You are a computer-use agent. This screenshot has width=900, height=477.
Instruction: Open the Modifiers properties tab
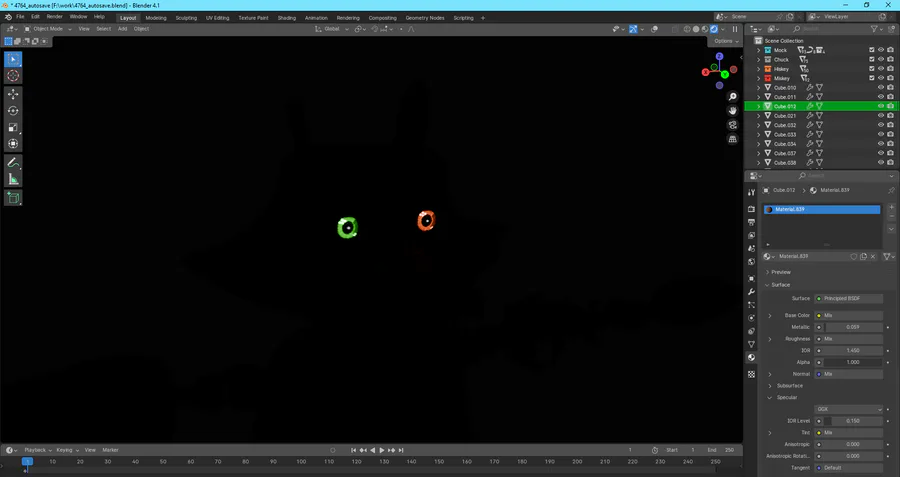[751, 292]
